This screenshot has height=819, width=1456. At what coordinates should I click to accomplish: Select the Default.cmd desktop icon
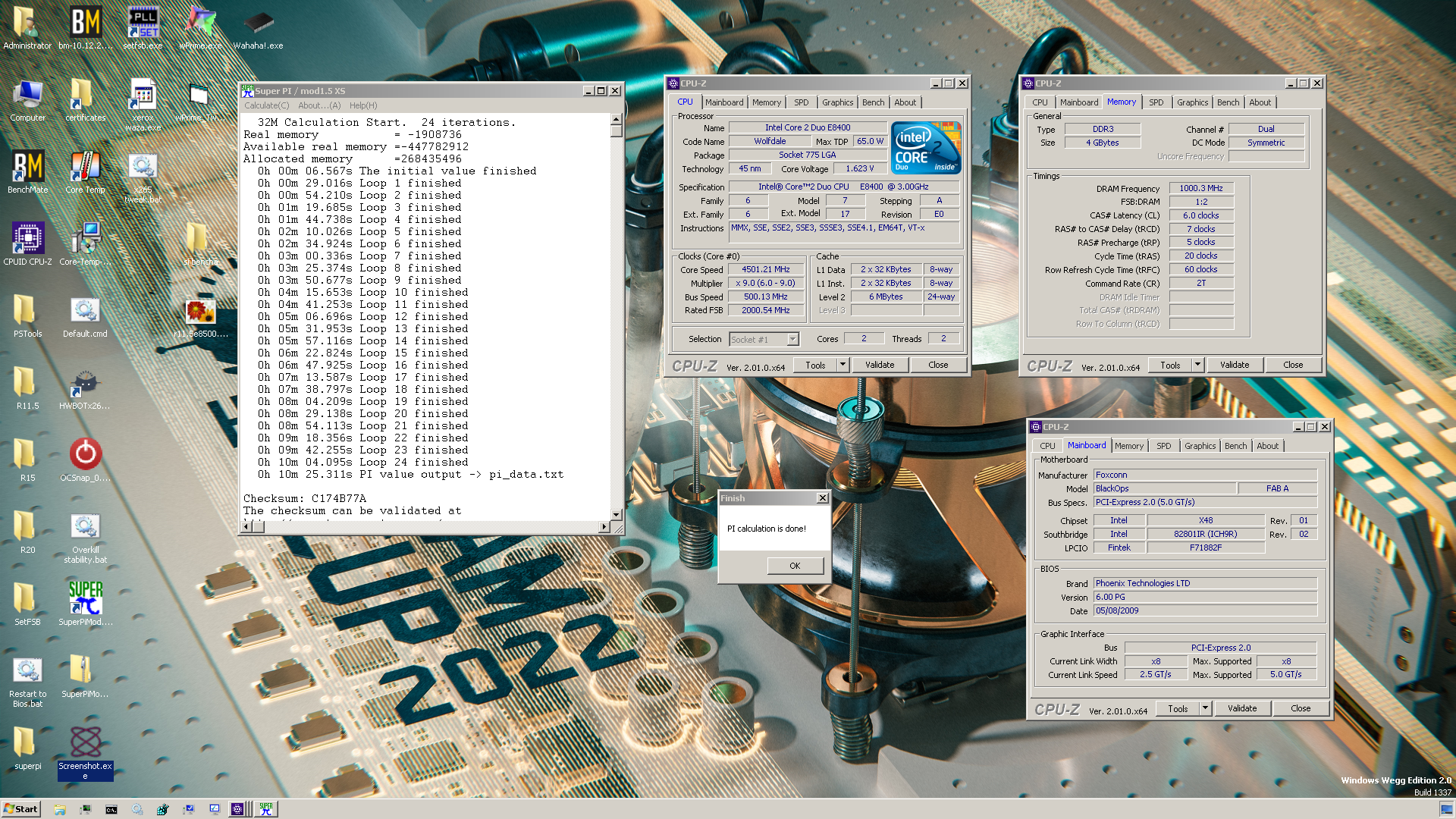85,316
